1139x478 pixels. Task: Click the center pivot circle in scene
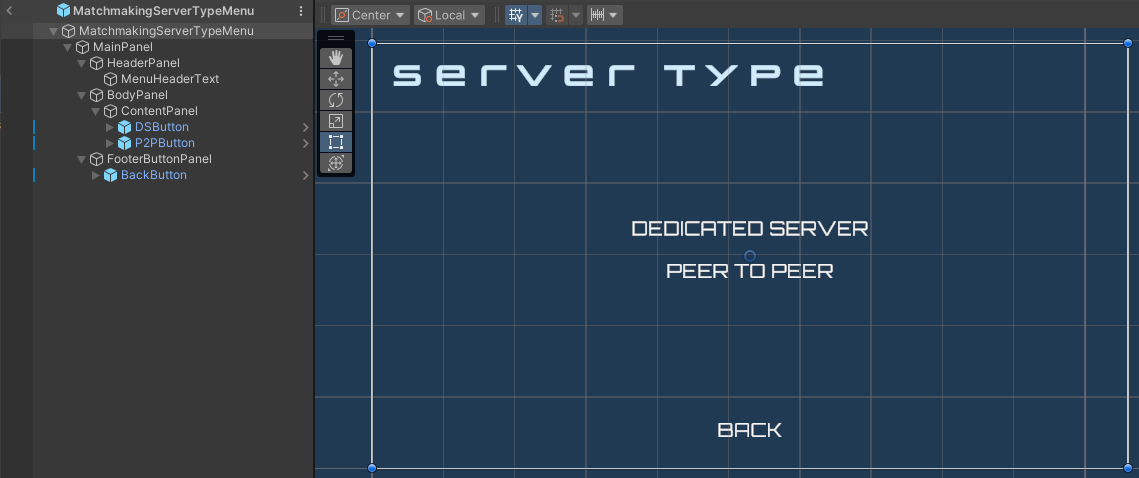750,256
